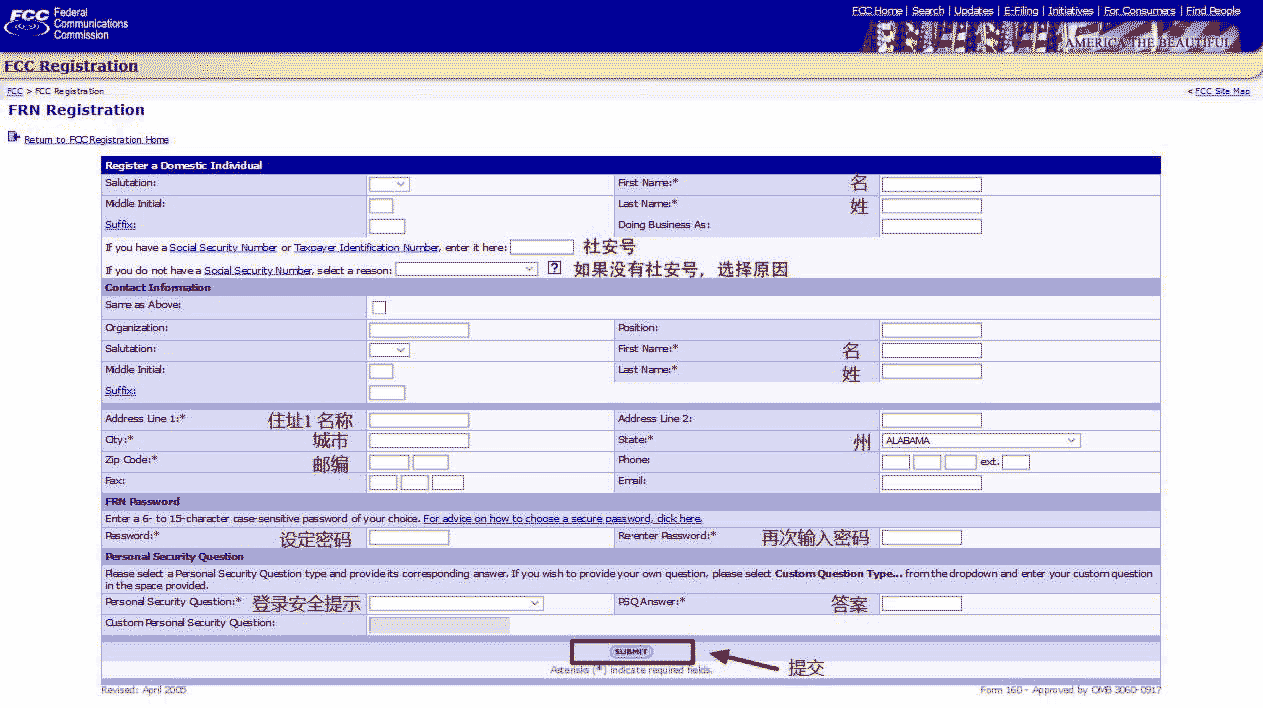This screenshot has height=708, width=1263.
Task: Click the return arrow icon before Return to FCC Registration Home
Action: click(x=13, y=136)
